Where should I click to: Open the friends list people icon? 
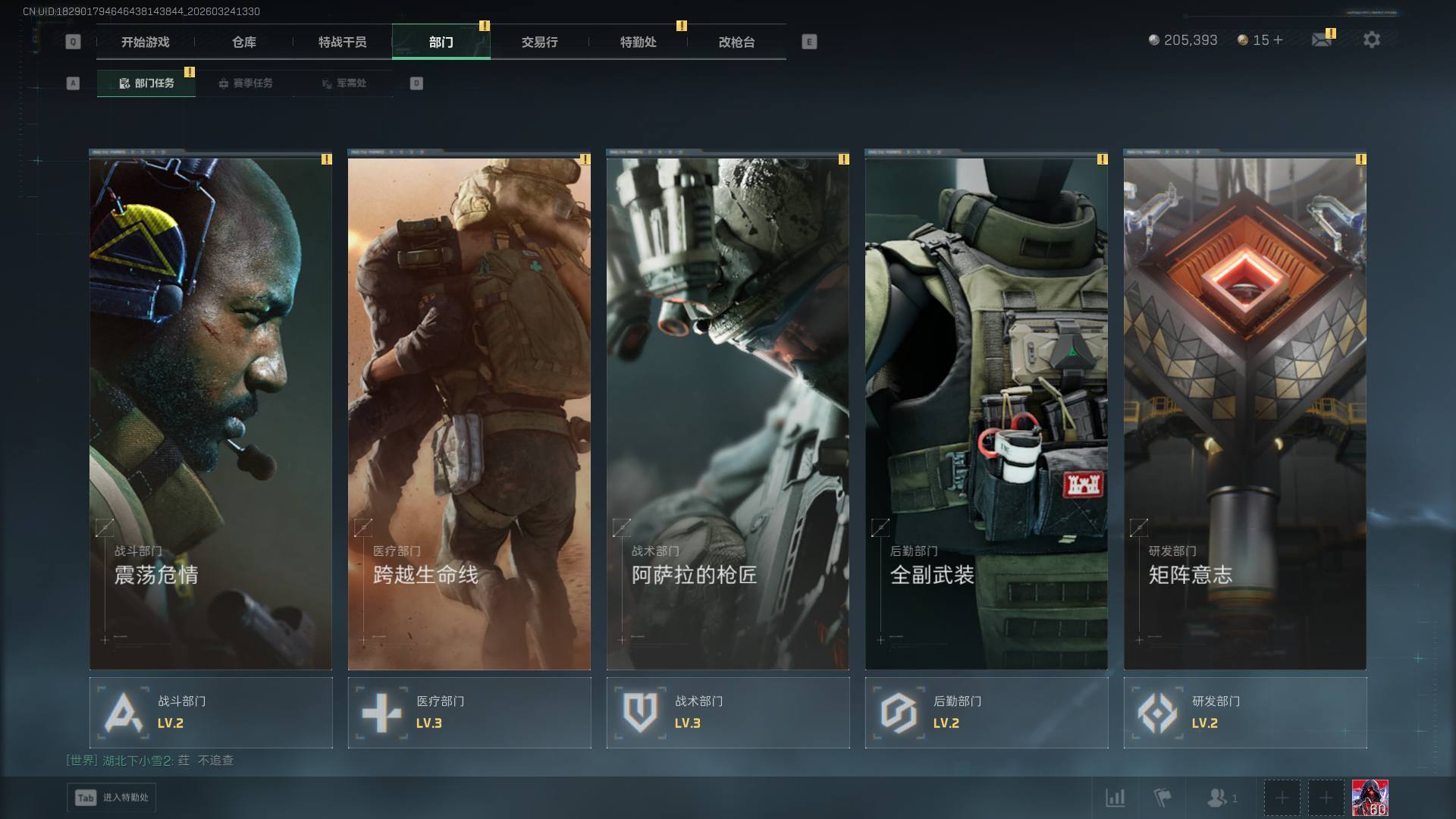(1218, 798)
